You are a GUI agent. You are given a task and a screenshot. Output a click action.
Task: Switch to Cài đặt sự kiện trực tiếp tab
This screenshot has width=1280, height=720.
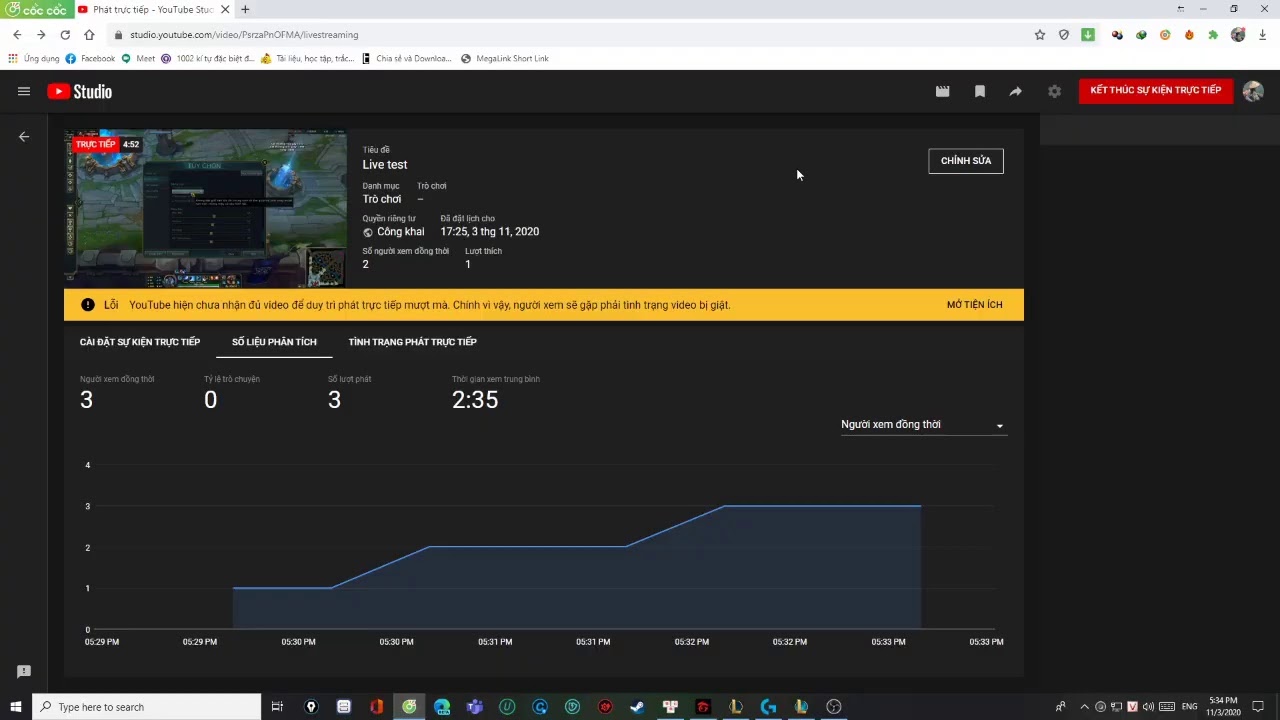pyautogui.click(x=140, y=342)
